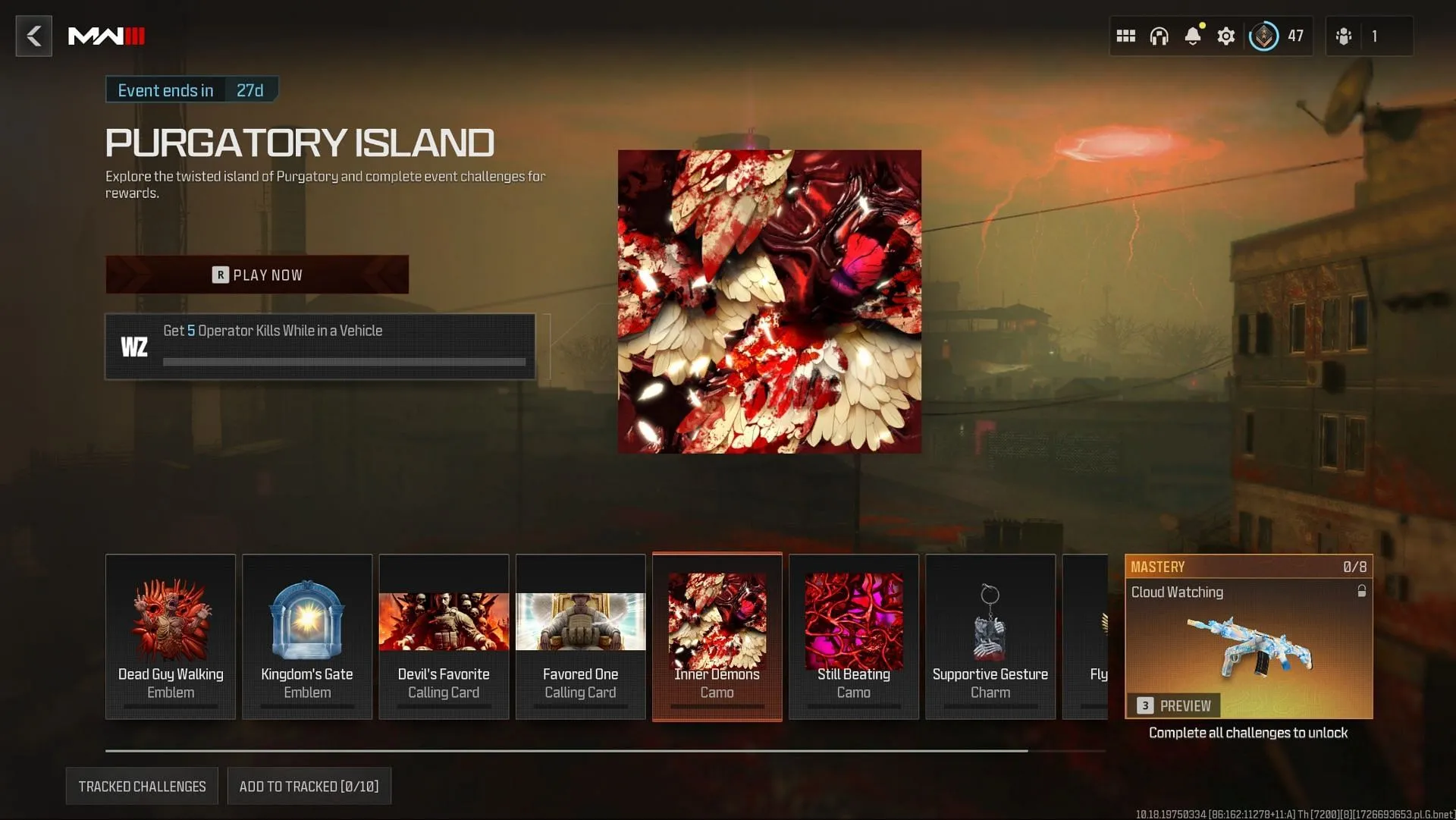Toggle the Dead Guy Walking Emblem item

pyautogui.click(x=170, y=636)
